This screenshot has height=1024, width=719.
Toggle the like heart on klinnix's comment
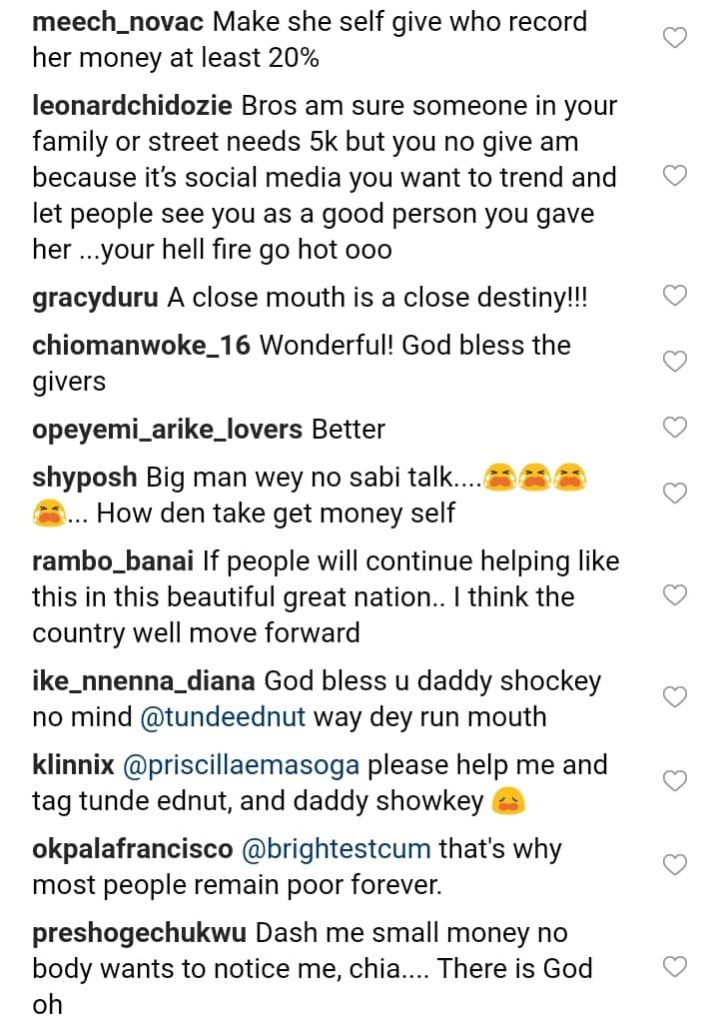675,781
